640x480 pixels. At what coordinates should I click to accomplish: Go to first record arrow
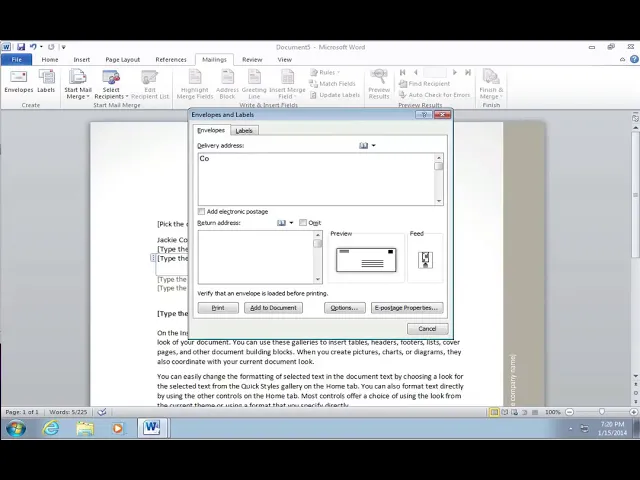coord(402,72)
